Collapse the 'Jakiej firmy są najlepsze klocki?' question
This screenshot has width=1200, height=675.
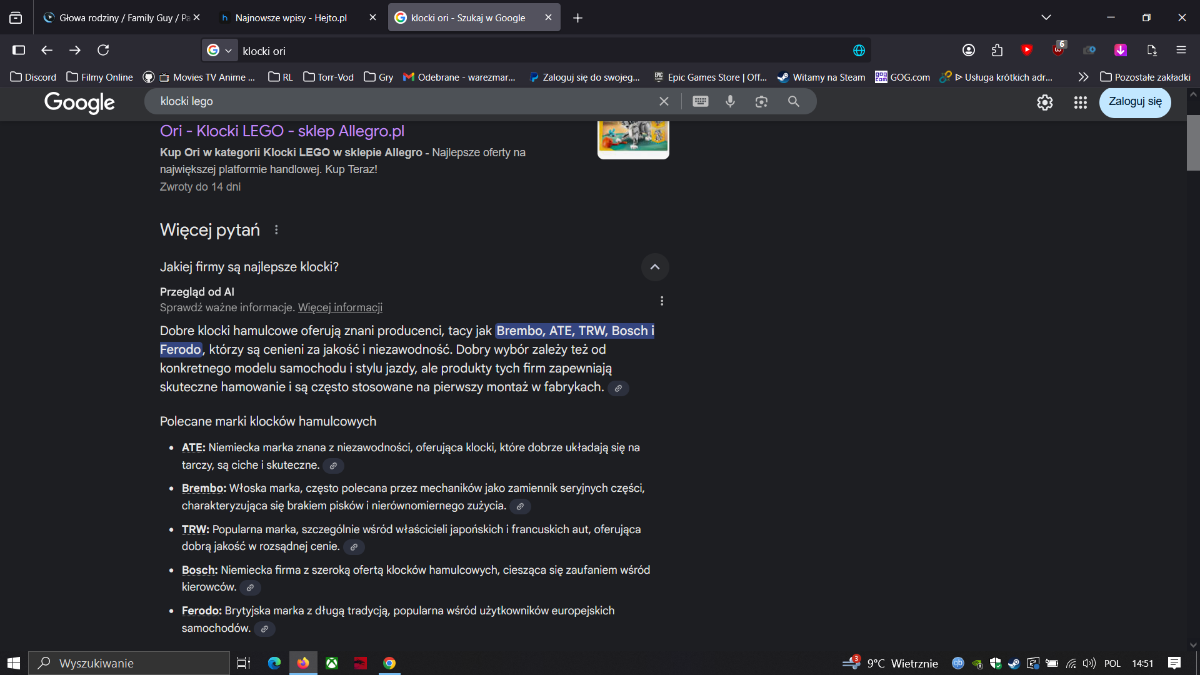[x=655, y=267]
